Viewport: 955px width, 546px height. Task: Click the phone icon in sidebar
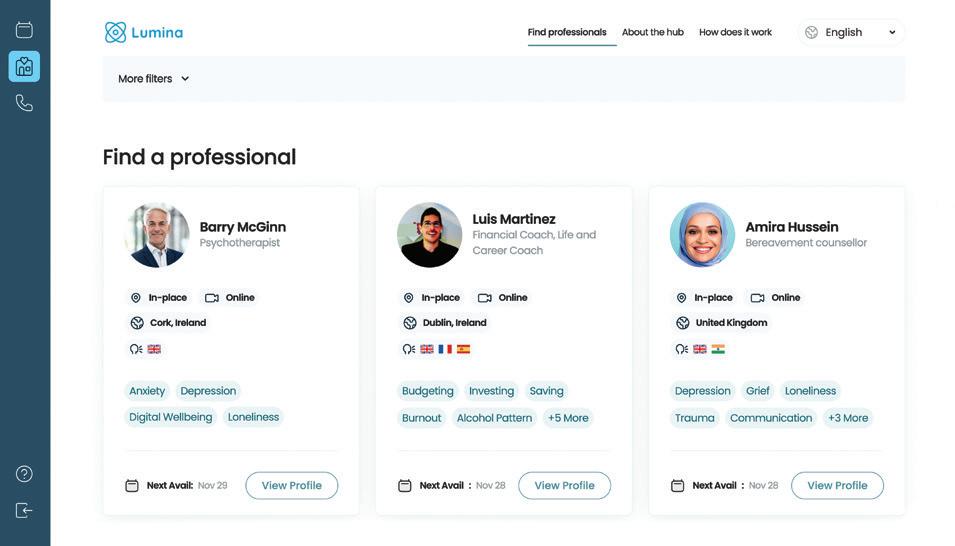(24, 103)
